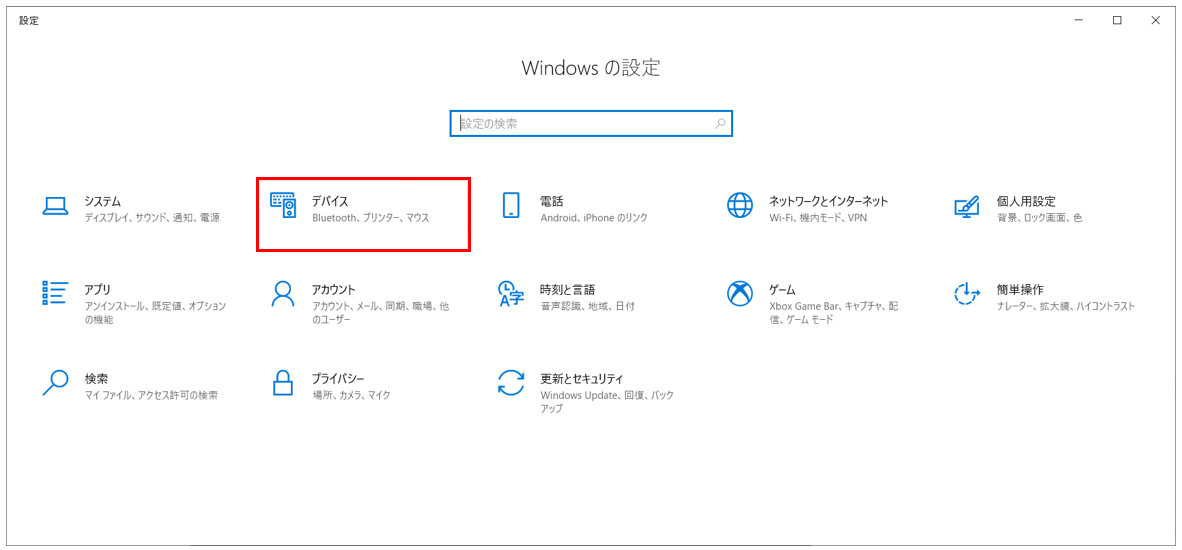Screen dimensions: 1182x550
Task: Click 'Bluetooth、プリンター、マウス' description
Action: click(x=370, y=218)
